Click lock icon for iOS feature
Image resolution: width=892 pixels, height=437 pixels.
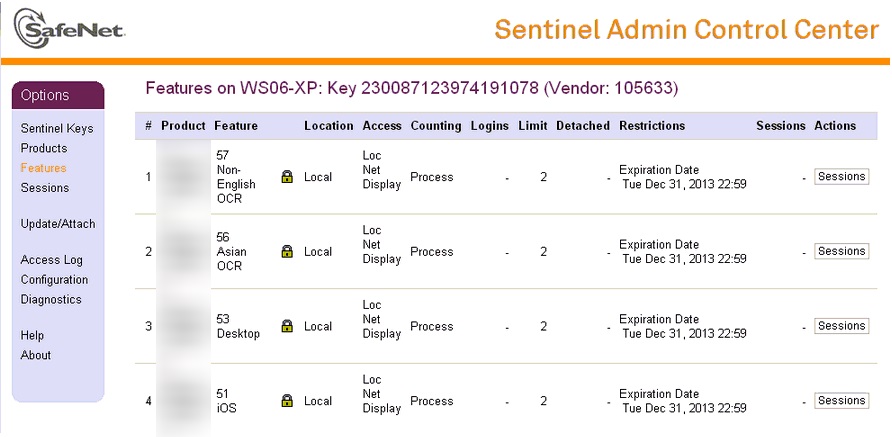coord(287,401)
